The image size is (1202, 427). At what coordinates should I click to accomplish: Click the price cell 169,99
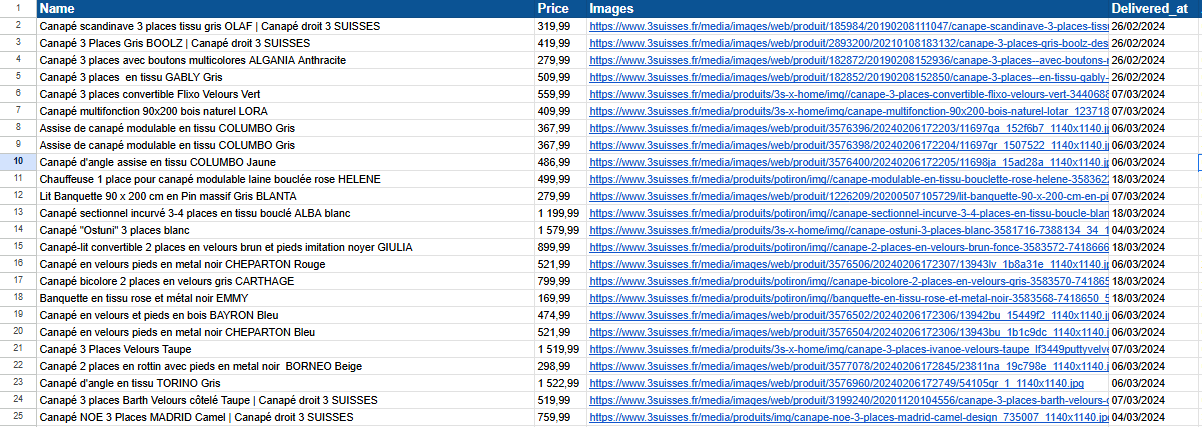tap(560, 298)
